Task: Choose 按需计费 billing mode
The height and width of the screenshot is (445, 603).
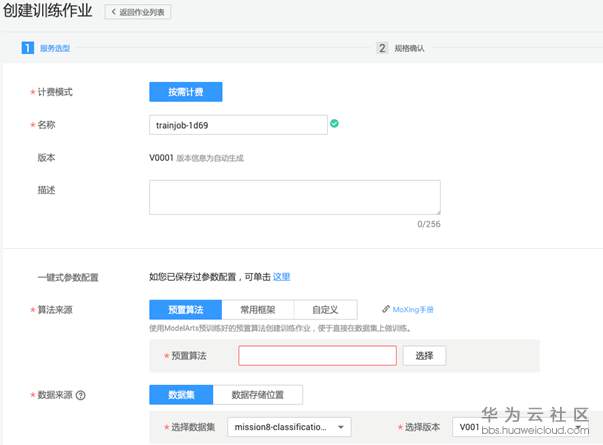Action: (186, 92)
